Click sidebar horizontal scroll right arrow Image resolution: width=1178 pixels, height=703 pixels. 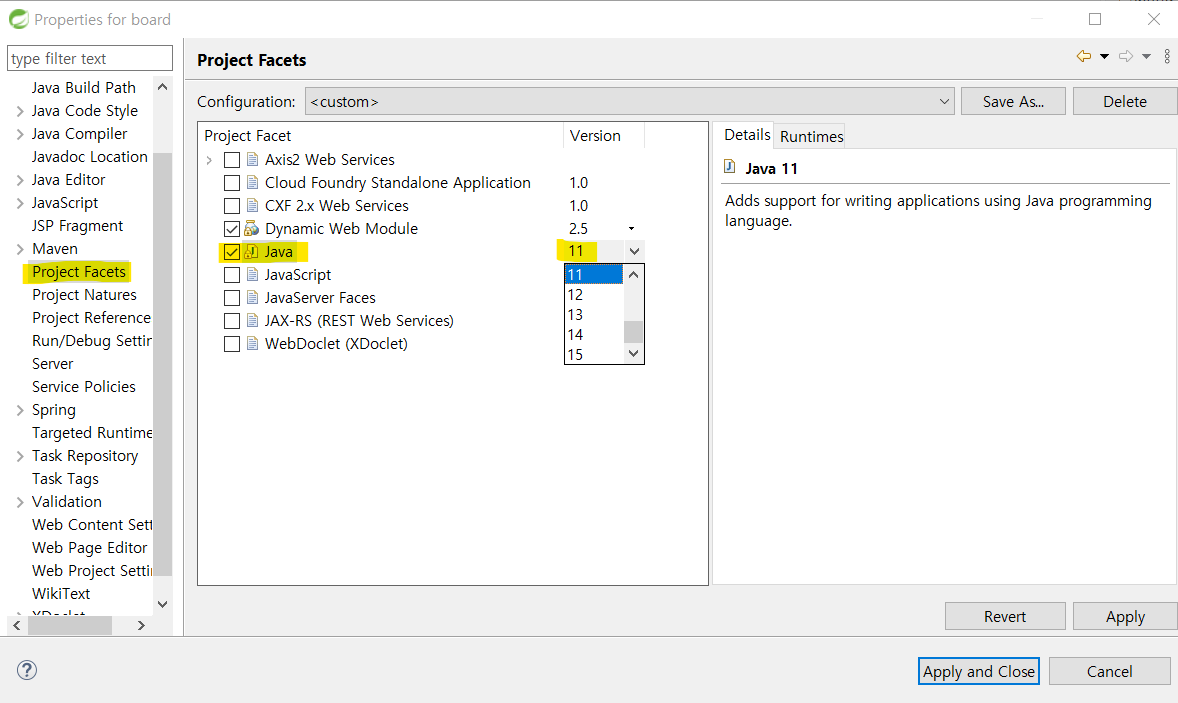coord(141,625)
